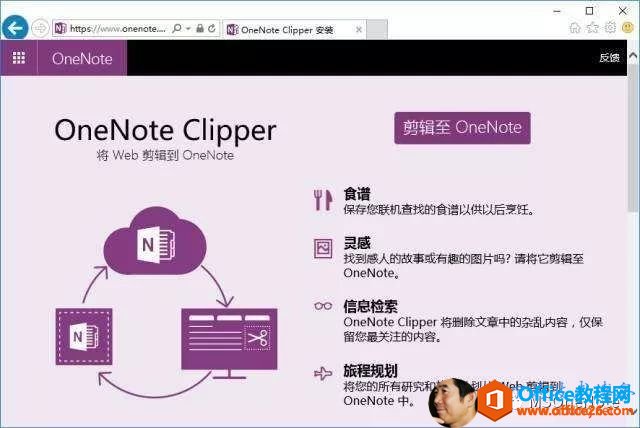Click the browser back arrow button
640x428 pixels.
pos(15,28)
